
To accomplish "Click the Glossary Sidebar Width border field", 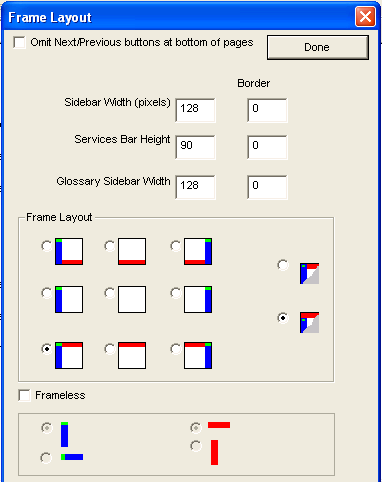I will pyautogui.click(x=267, y=187).
